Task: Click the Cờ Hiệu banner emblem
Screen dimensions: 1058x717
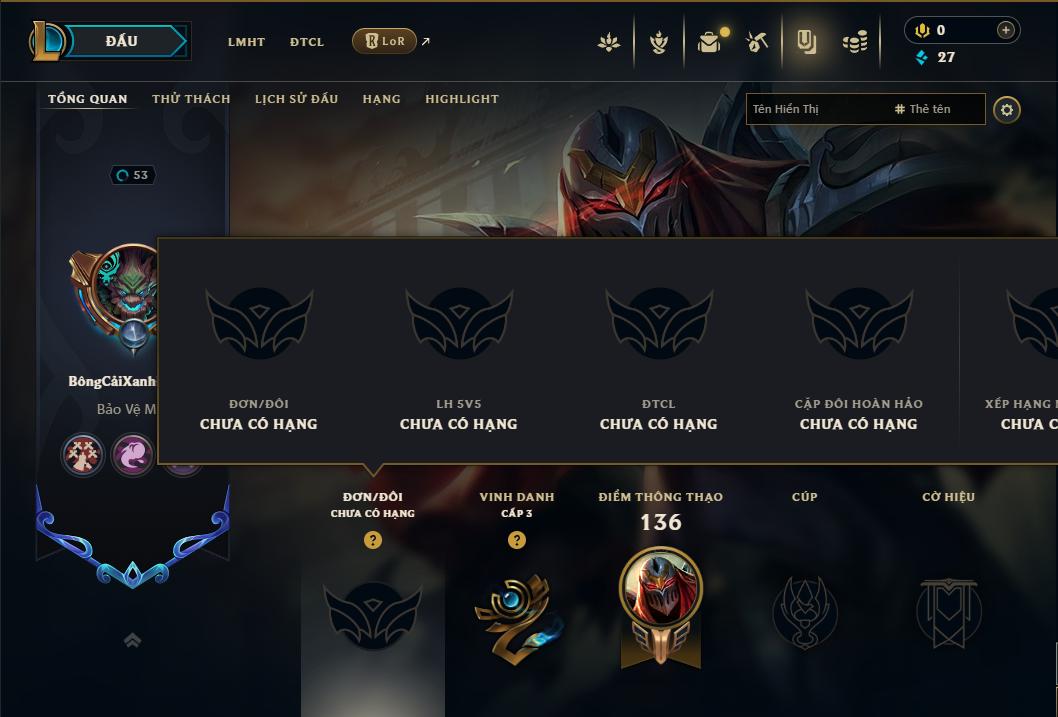Action: [x=949, y=612]
